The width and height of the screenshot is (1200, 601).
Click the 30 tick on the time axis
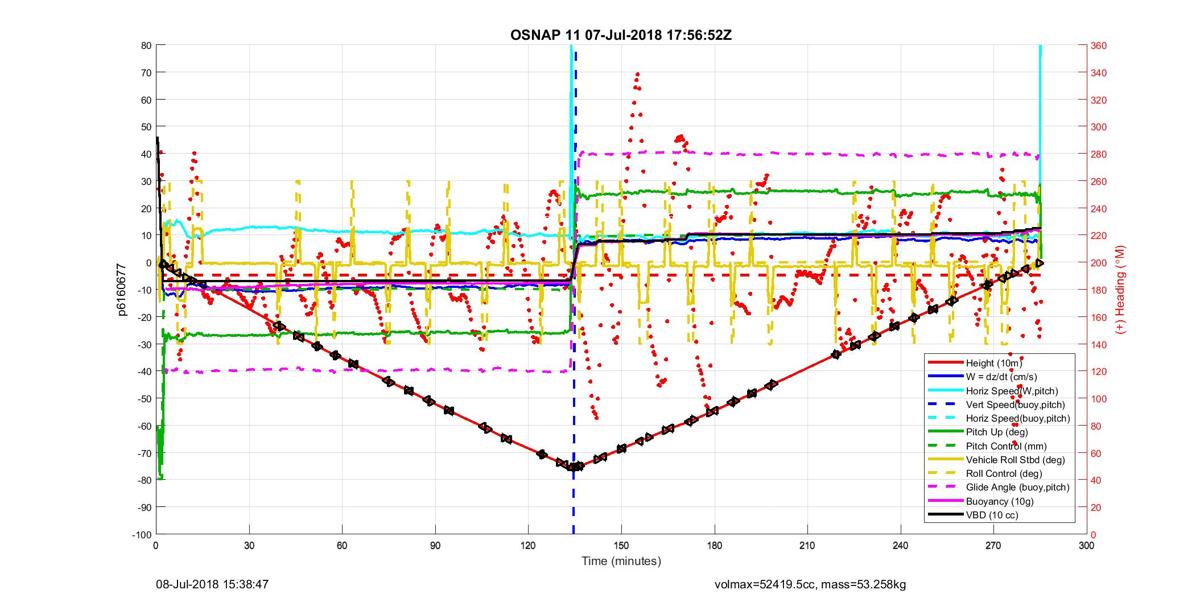[248, 546]
